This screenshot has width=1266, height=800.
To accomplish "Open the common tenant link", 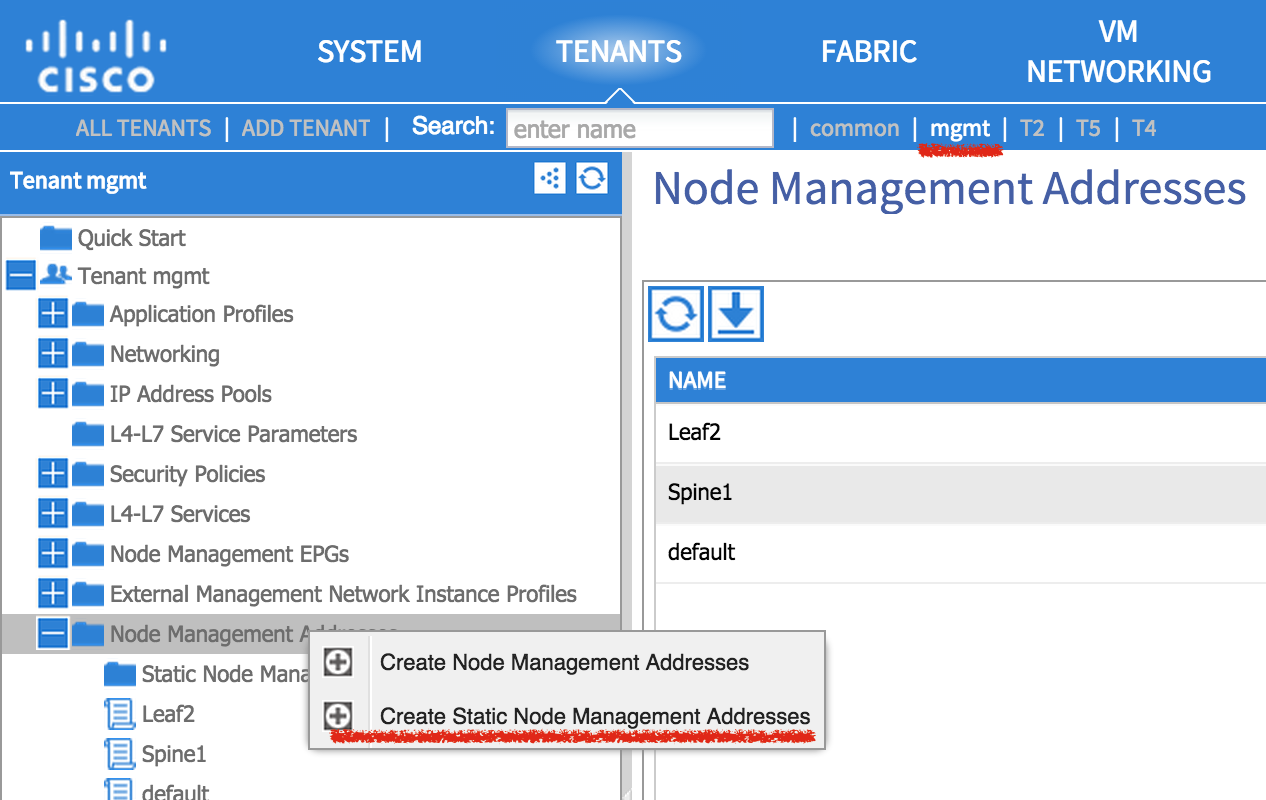I will tap(854, 128).
